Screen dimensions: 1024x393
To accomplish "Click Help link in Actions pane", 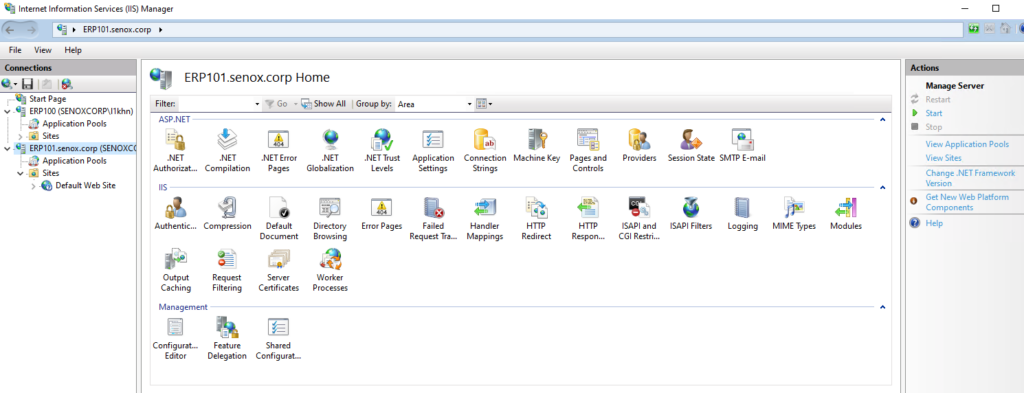I will pos(933,223).
